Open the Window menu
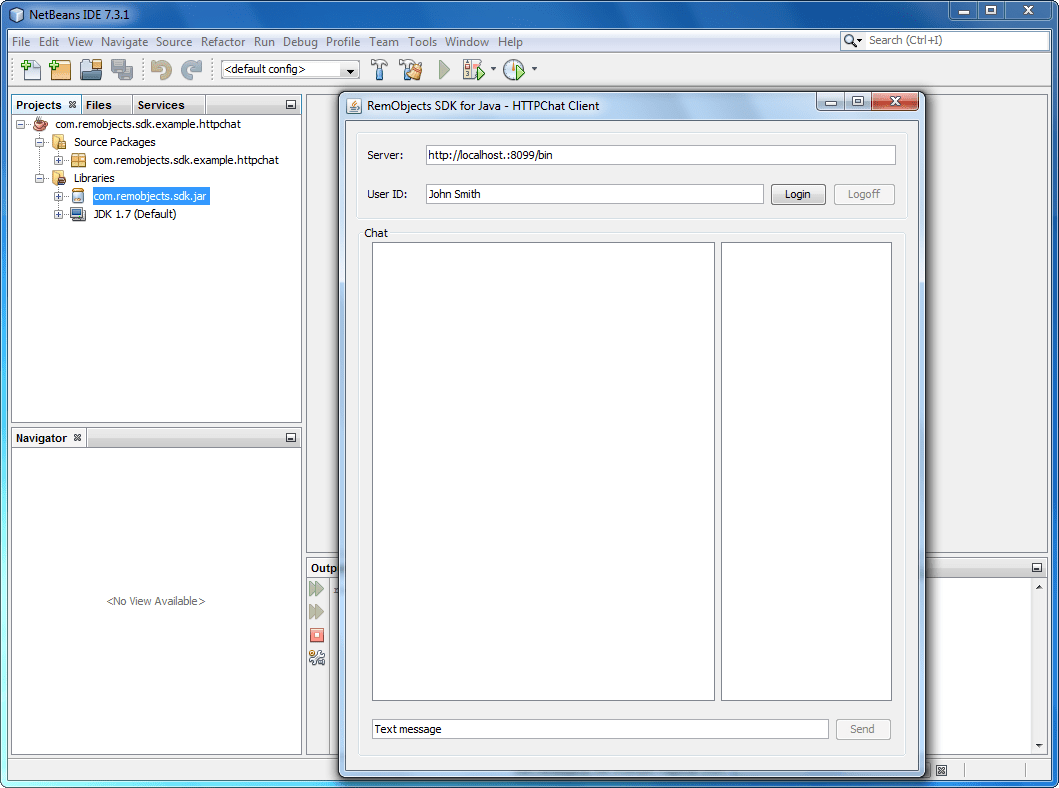The height and width of the screenshot is (788, 1059). coord(467,42)
